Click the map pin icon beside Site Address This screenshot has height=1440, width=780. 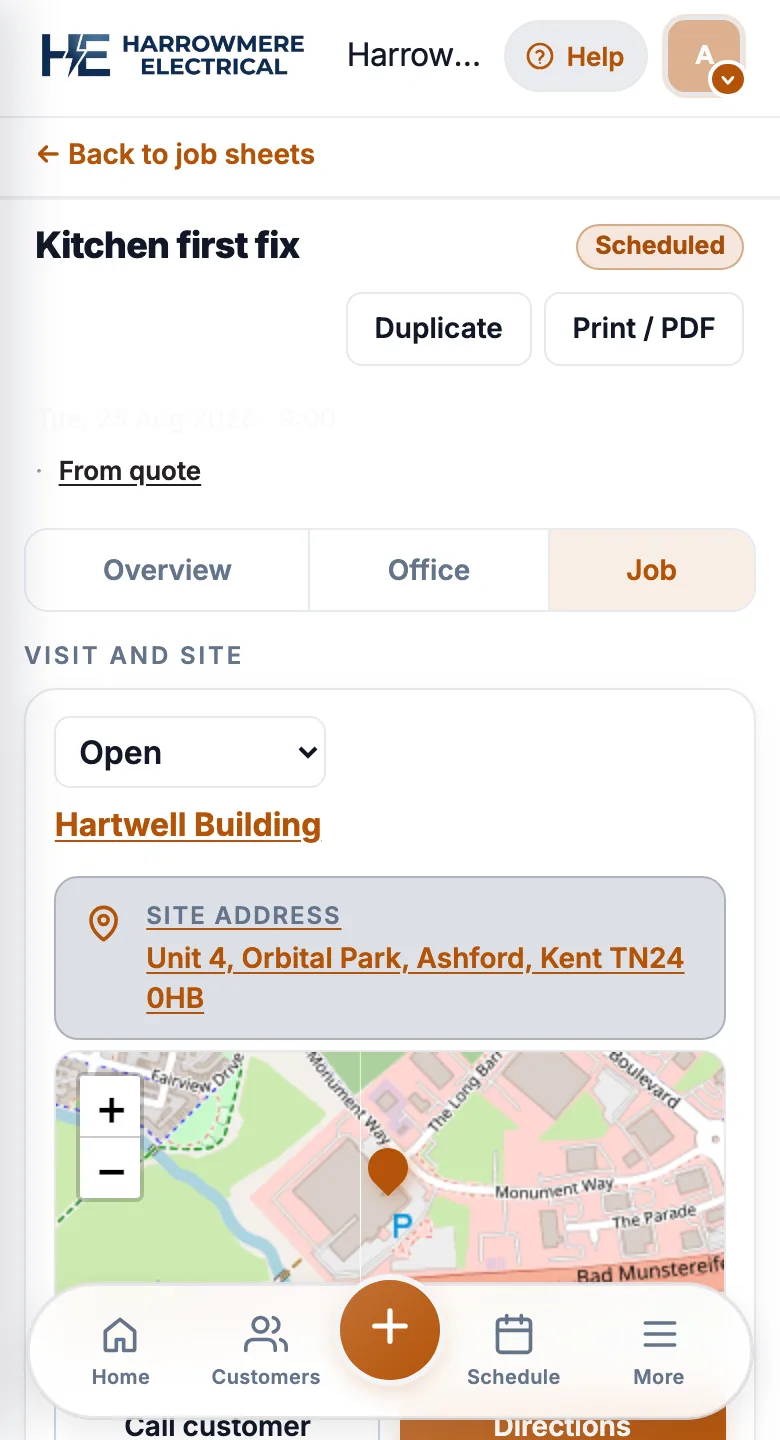[x=104, y=924]
